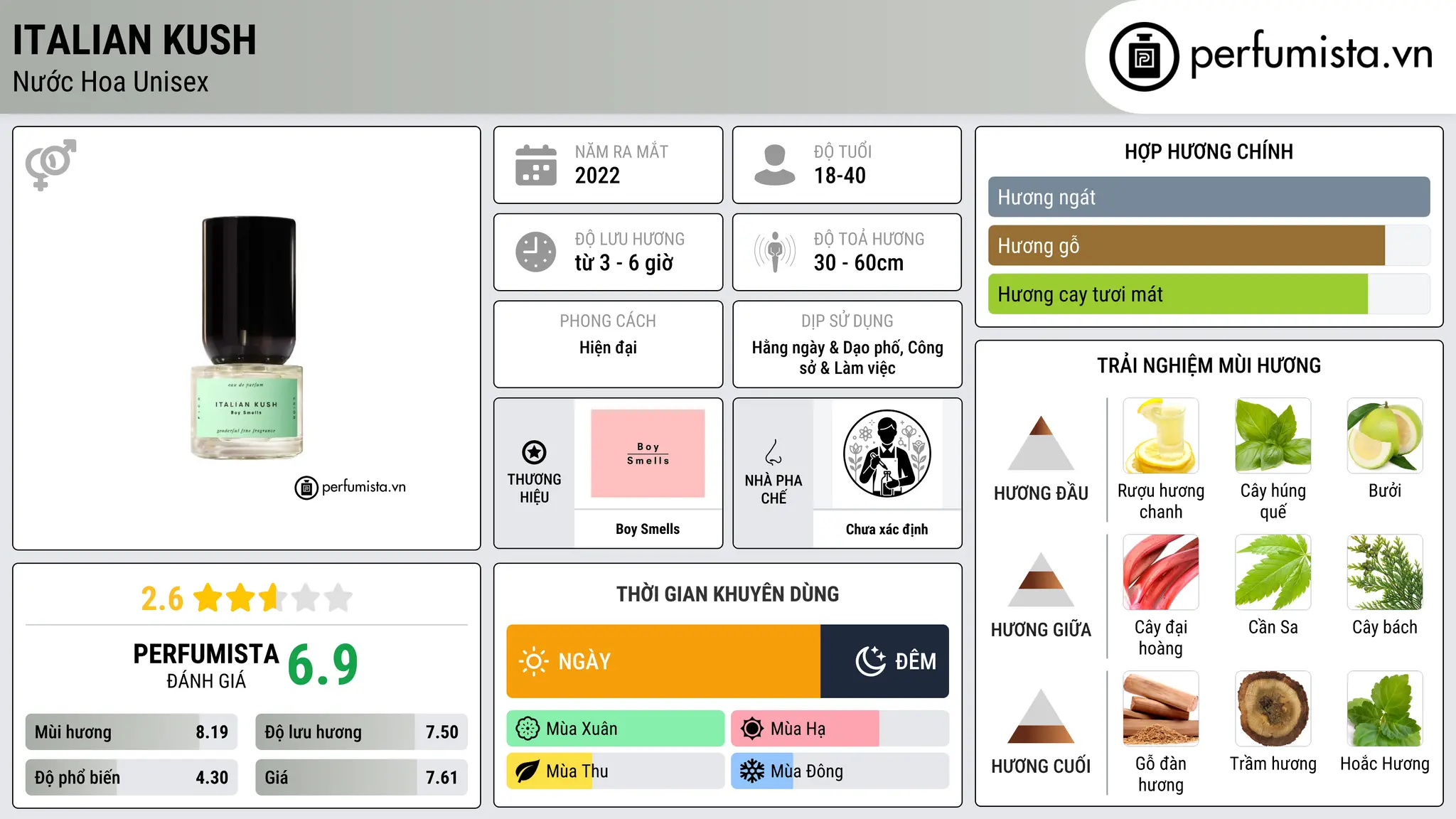The image size is (1456, 819).
Task: Click the TRẢI NGHIỆM MÙI HƯƠNG heading
Action: click(x=1209, y=365)
